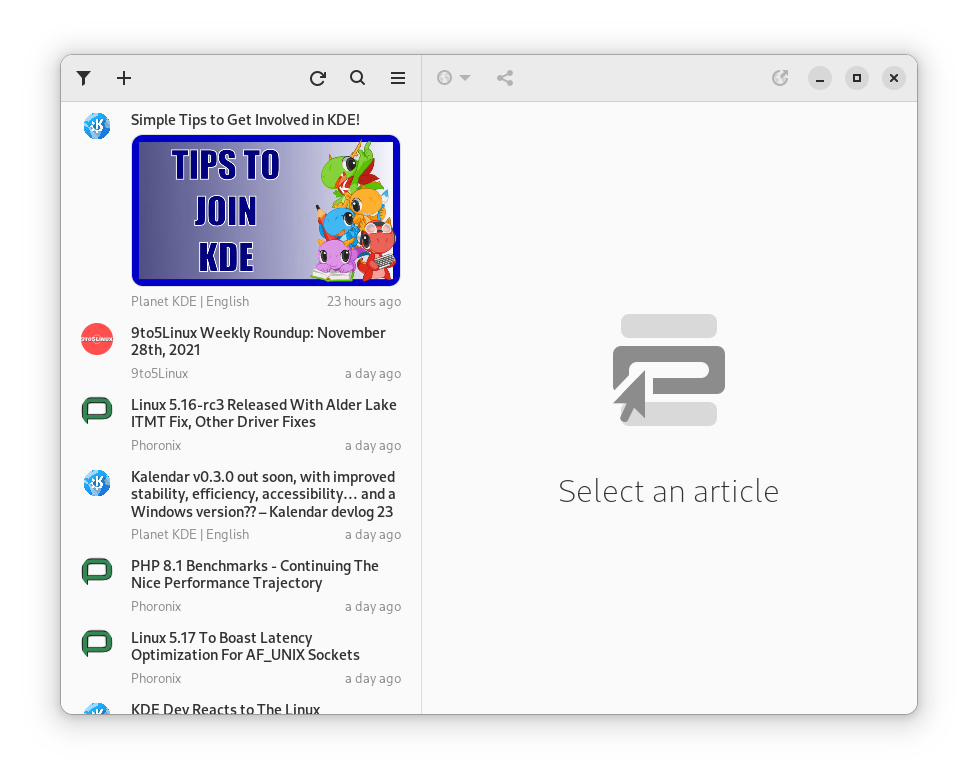
Task: Select Linux 5.16-rc3 Released article
Action: click(x=263, y=413)
